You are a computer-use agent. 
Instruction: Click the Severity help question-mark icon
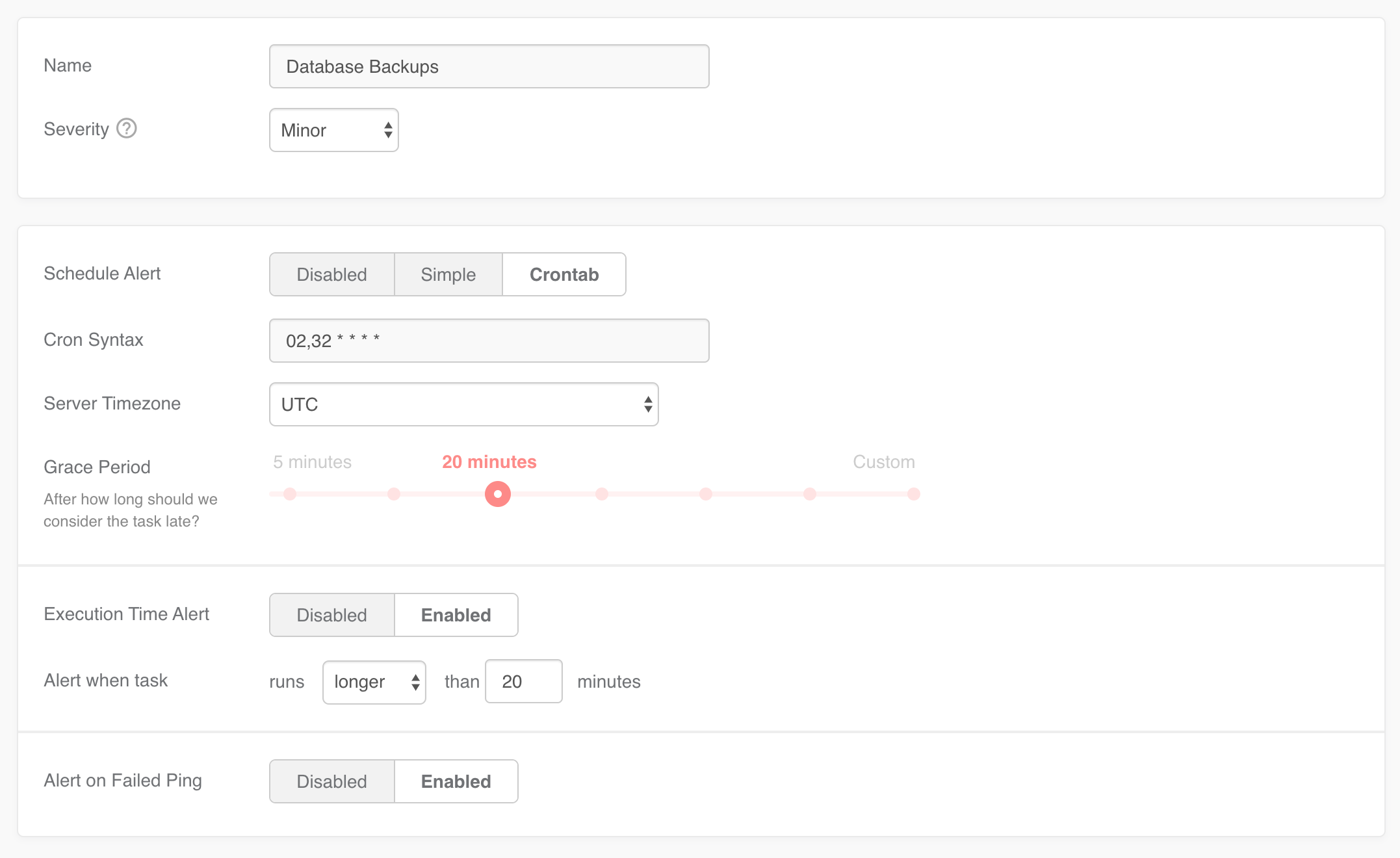click(x=126, y=129)
